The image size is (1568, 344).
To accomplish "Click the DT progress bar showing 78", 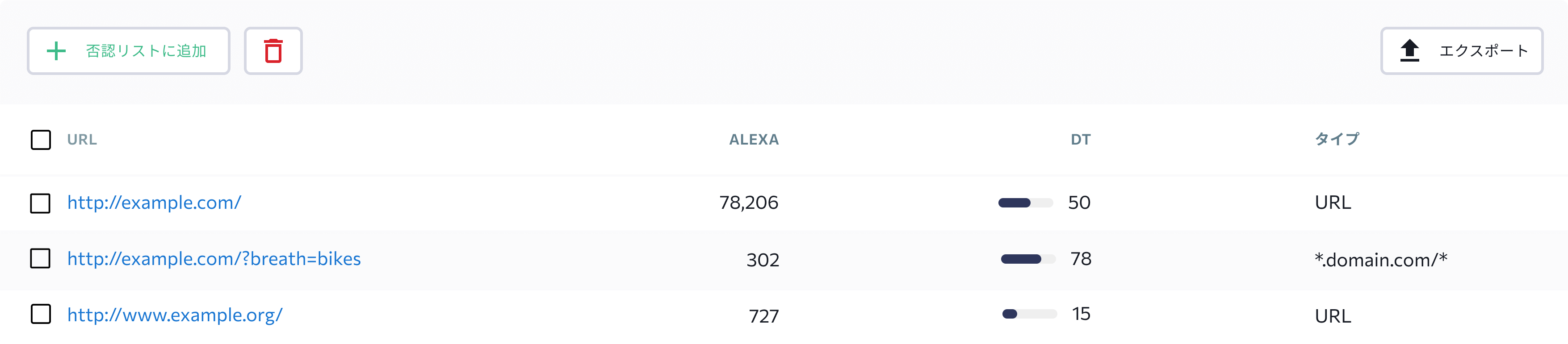I will 1028,260.
